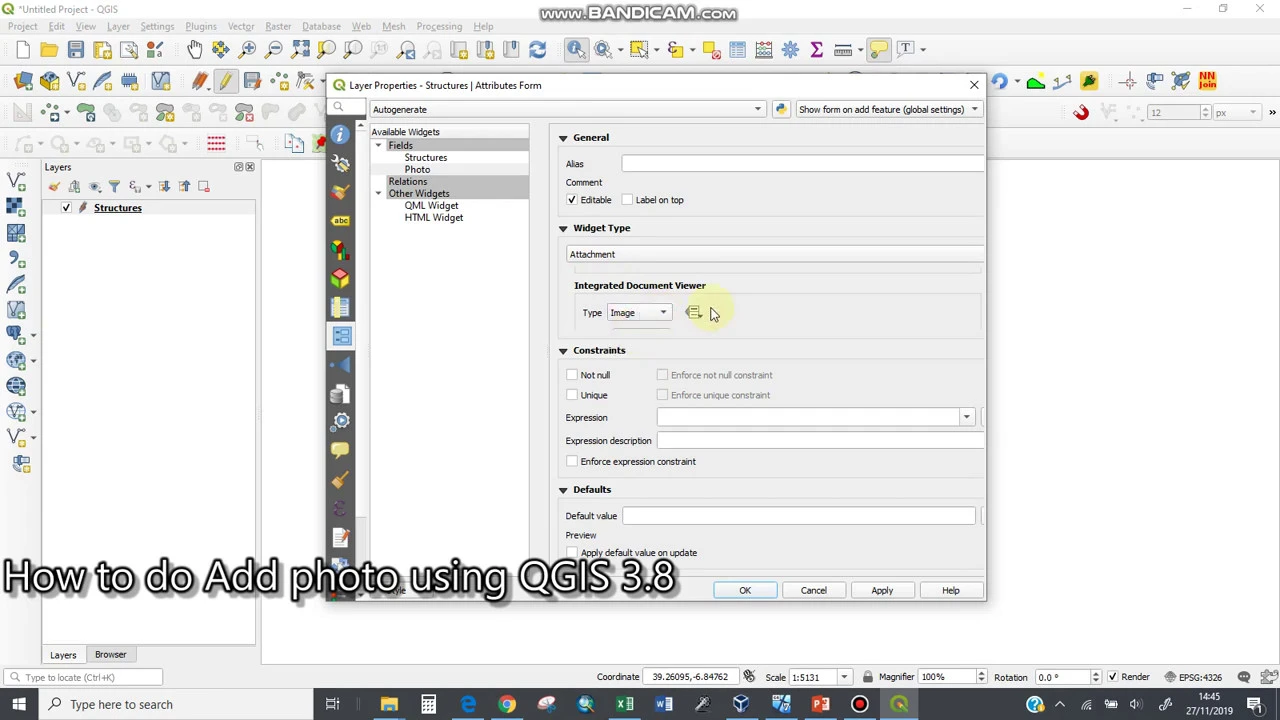The width and height of the screenshot is (1280, 720).
Task: Check the Unique constraint
Action: pos(572,395)
